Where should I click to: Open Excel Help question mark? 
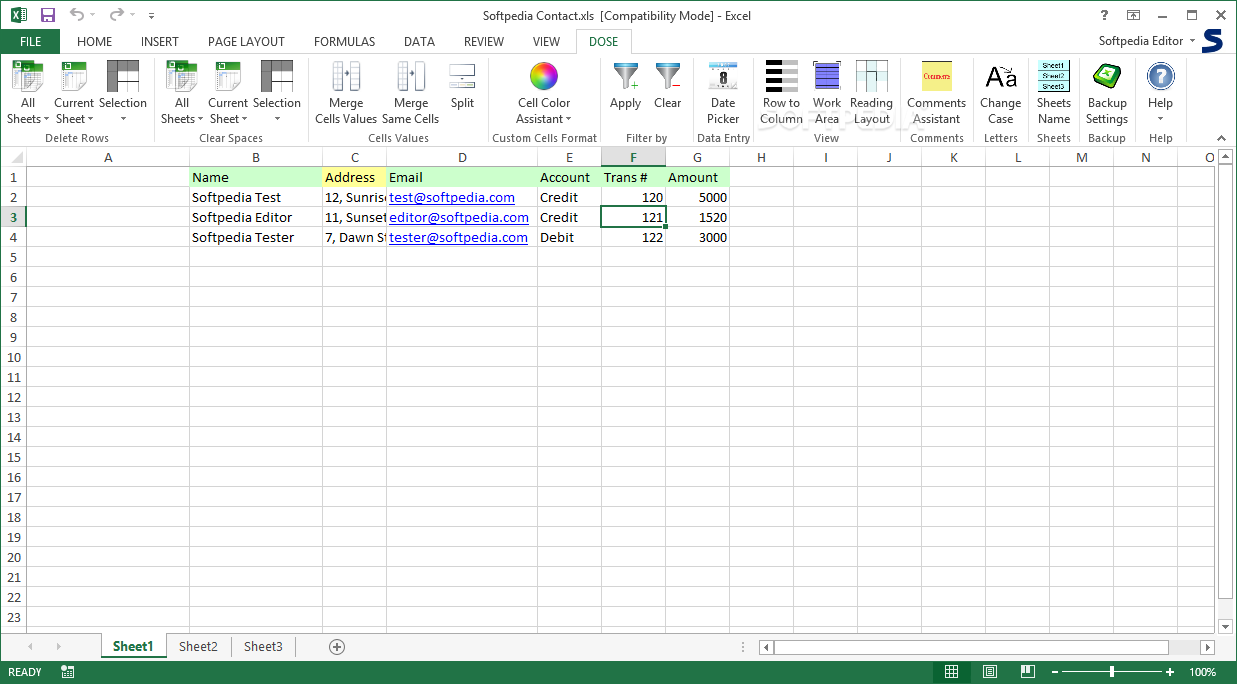click(x=1104, y=15)
